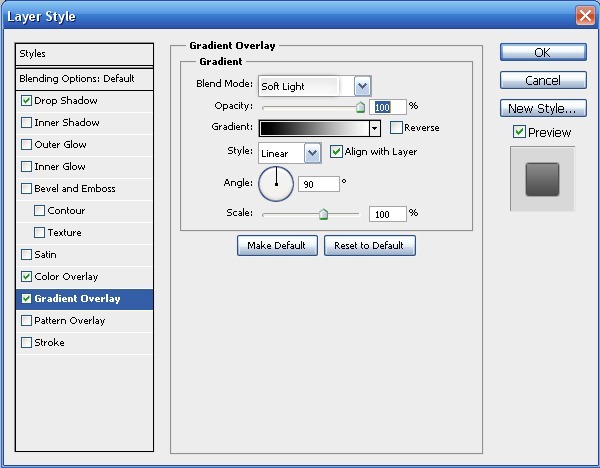600x468 pixels.
Task: Open Blending Options: Default section
Action: [76, 78]
